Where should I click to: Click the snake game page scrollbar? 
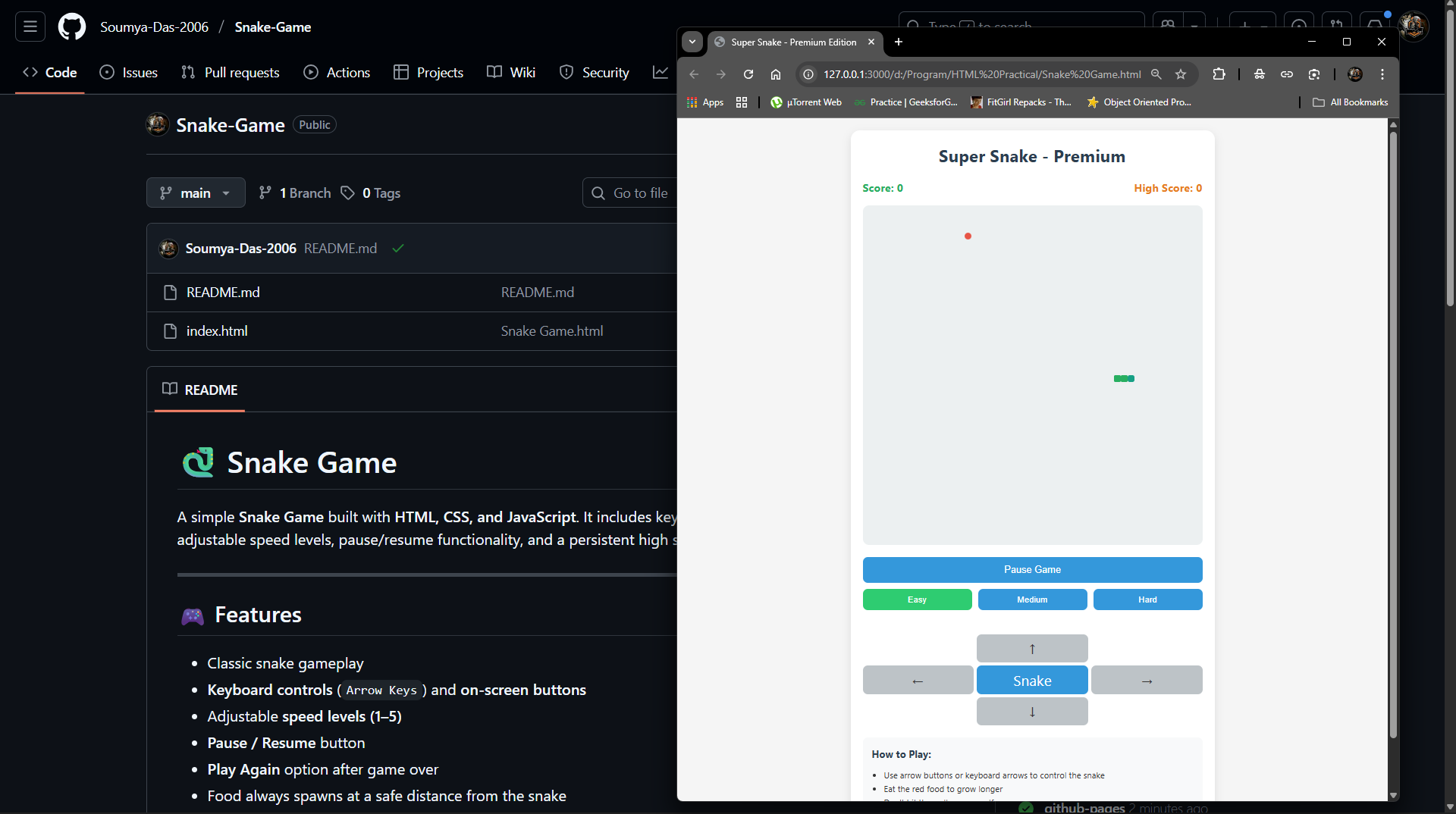pyautogui.click(x=1393, y=435)
